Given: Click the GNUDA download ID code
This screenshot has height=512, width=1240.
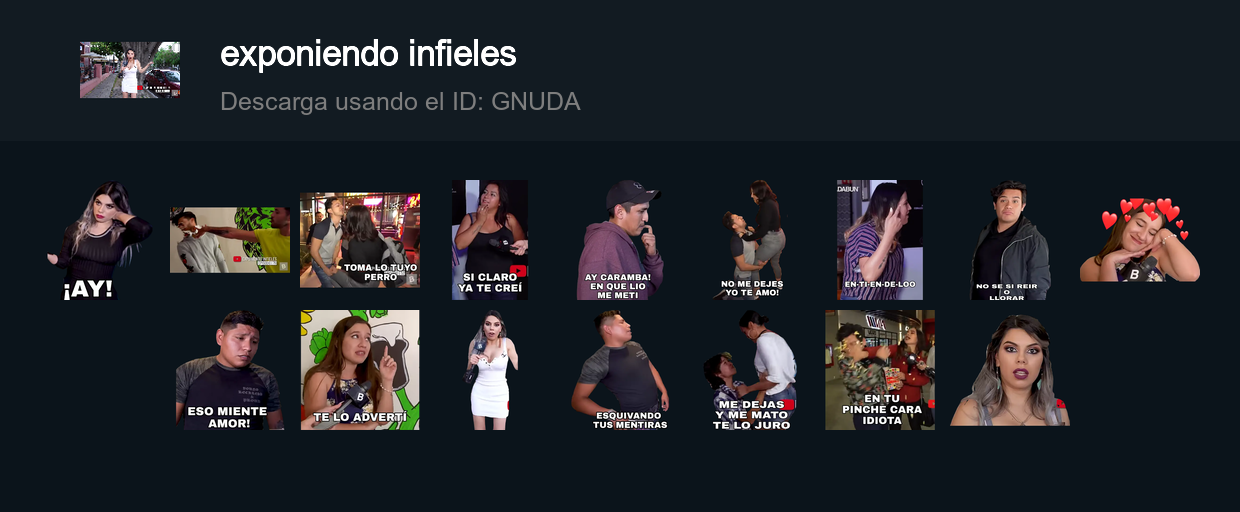Looking at the screenshot, I should [536, 101].
